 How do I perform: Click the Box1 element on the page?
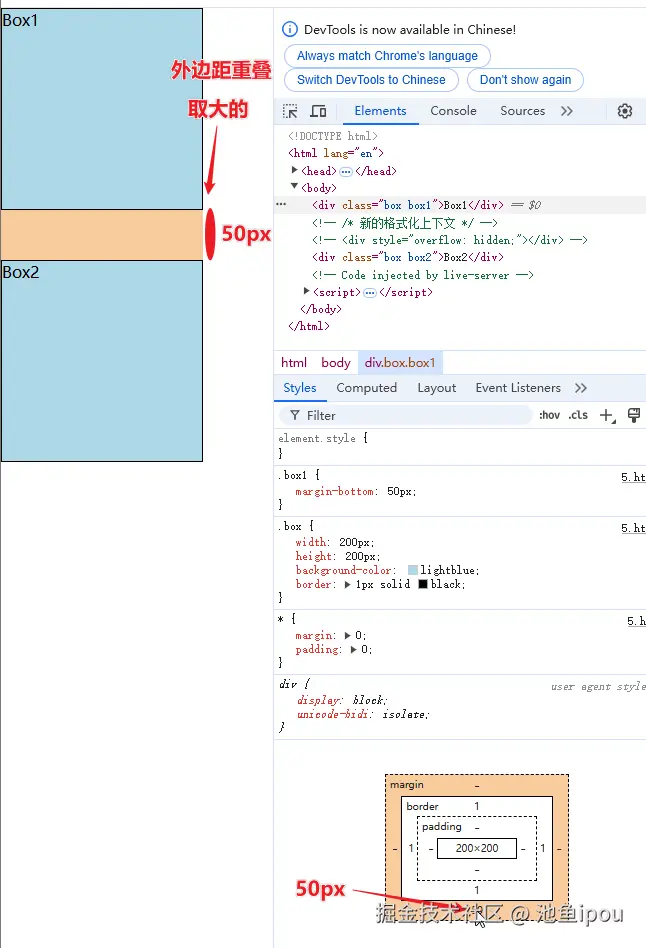coord(102,109)
